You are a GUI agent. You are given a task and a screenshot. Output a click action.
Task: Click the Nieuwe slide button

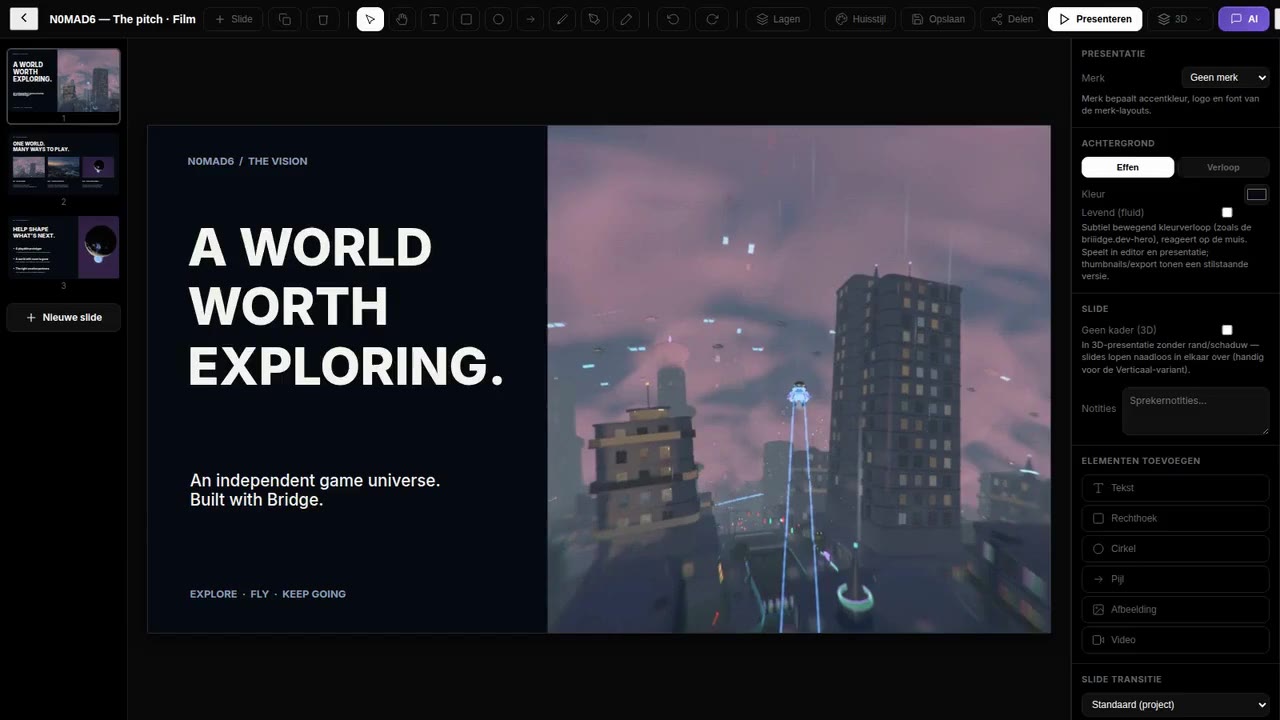point(64,317)
